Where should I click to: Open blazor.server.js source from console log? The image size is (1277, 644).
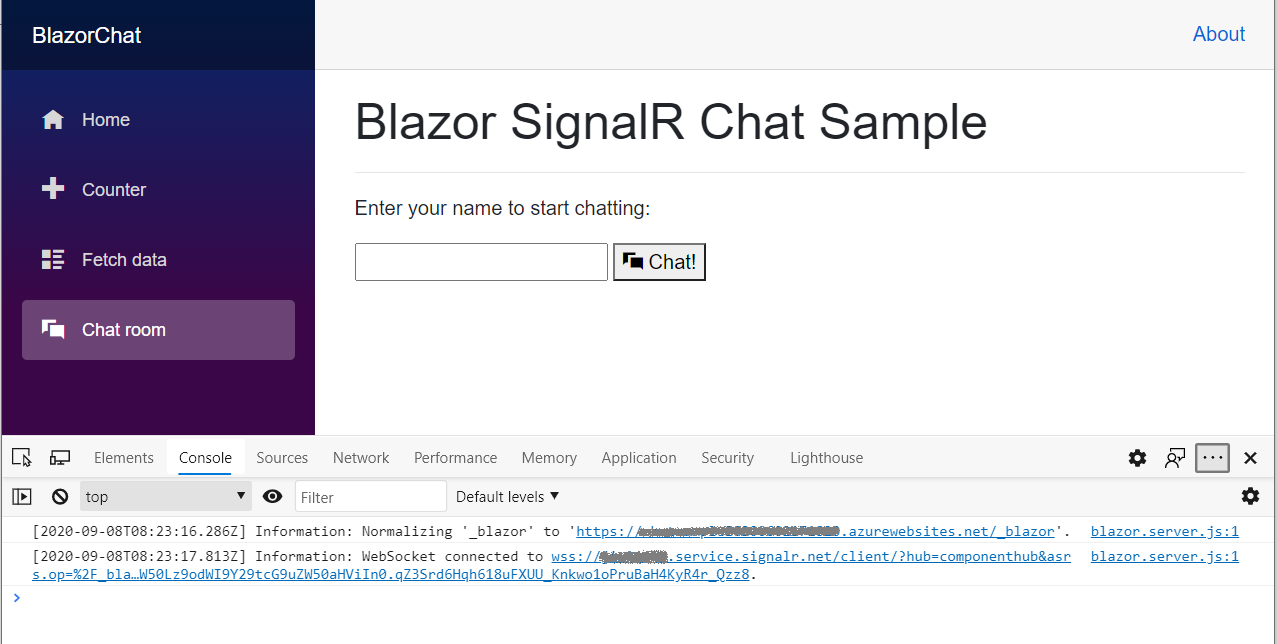pos(1164,531)
